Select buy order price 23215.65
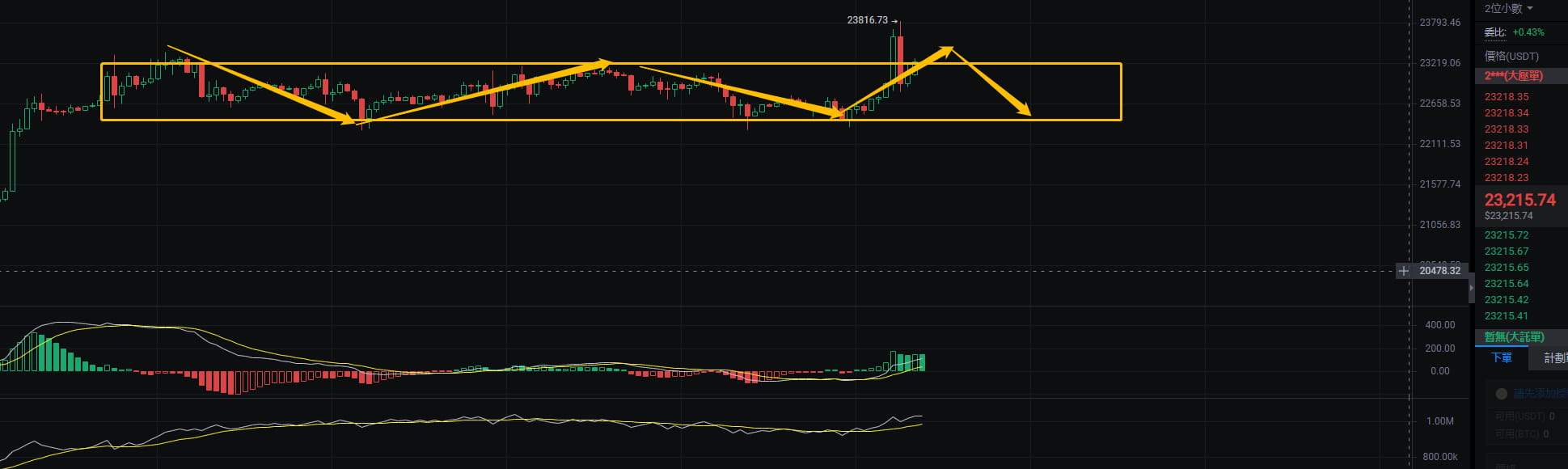Screen dimensions: 1568x469 pyautogui.click(x=1507, y=268)
